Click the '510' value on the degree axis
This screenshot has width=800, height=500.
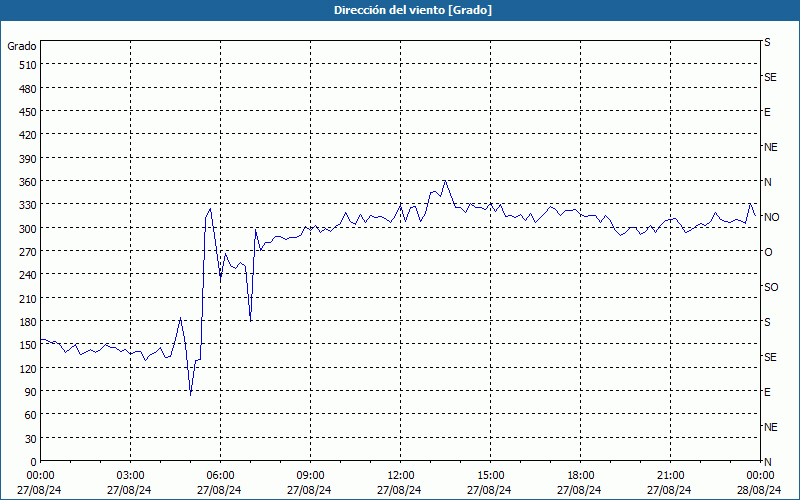[x=28, y=65]
